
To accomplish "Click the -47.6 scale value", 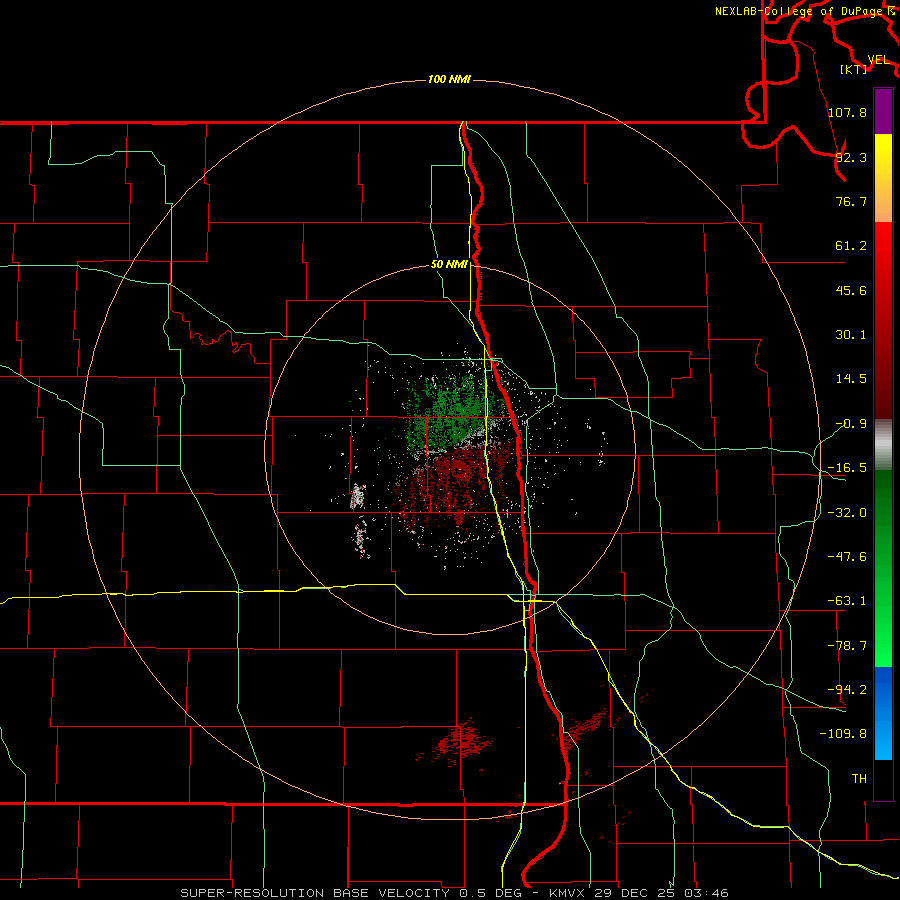I will [847, 557].
